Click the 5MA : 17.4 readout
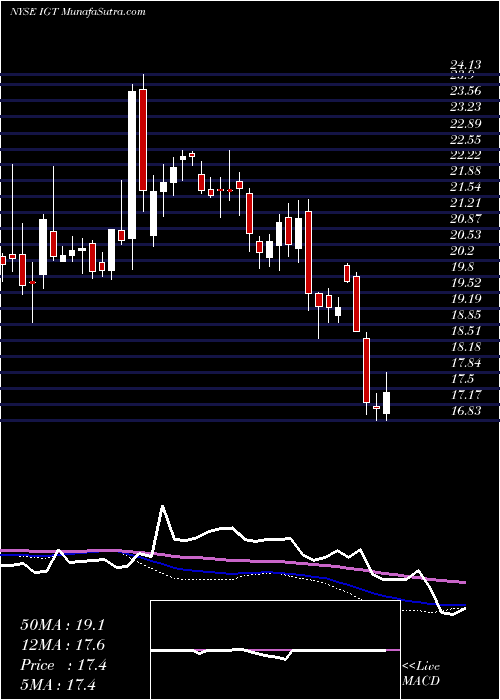Image resolution: width=500 pixels, height=700 pixels. click(x=58, y=685)
